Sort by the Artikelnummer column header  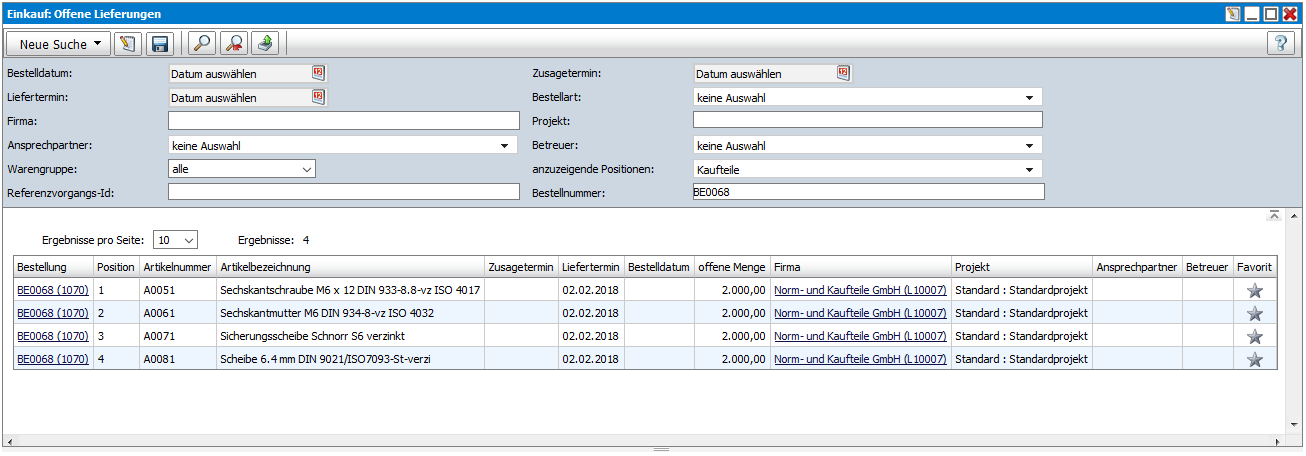[176, 267]
